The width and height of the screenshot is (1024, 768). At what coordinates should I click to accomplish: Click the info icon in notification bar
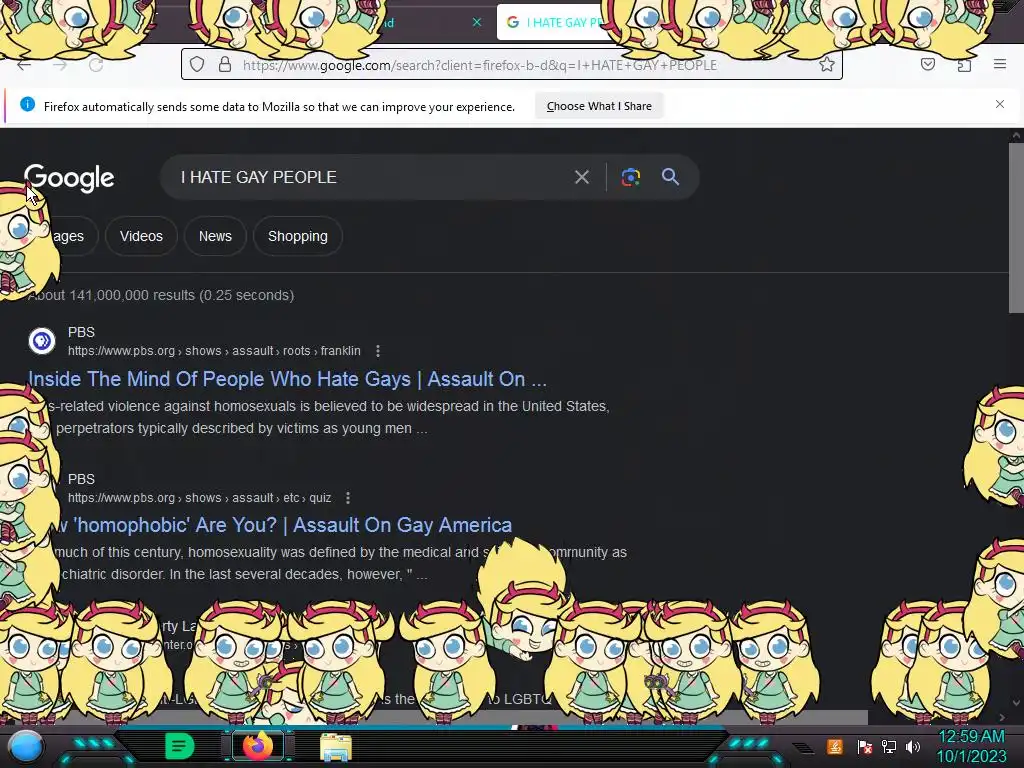point(27,104)
